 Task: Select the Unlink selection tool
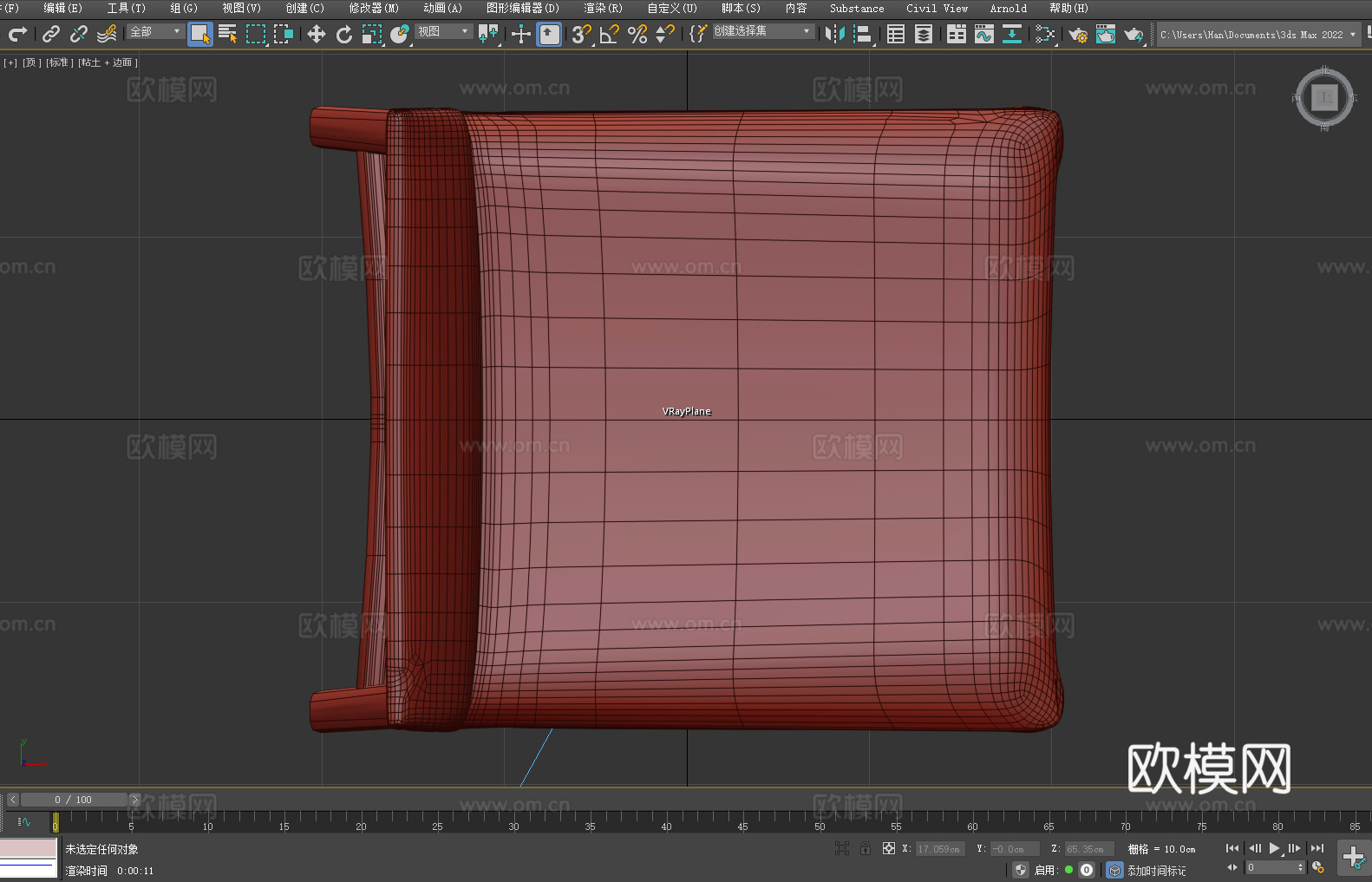coord(79,34)
